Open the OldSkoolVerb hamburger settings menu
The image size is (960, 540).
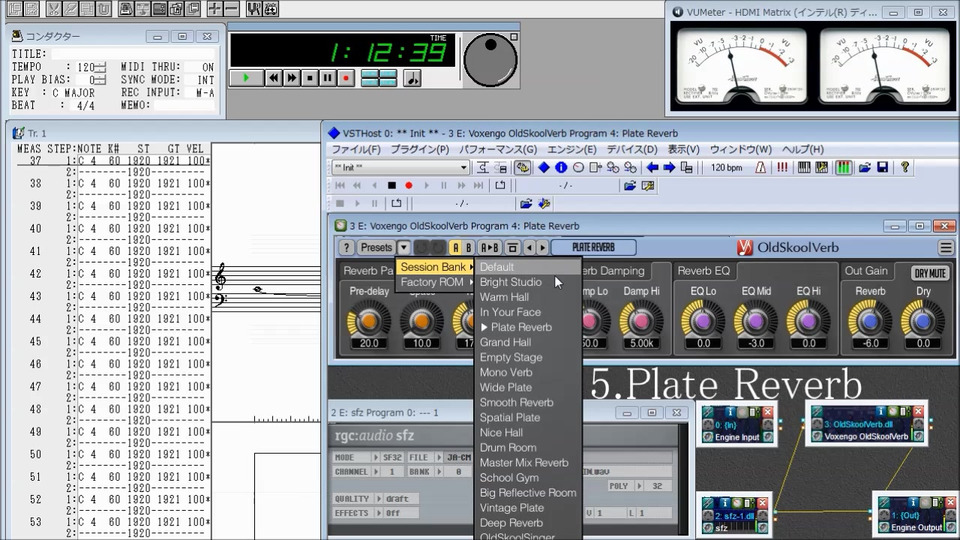946,247
